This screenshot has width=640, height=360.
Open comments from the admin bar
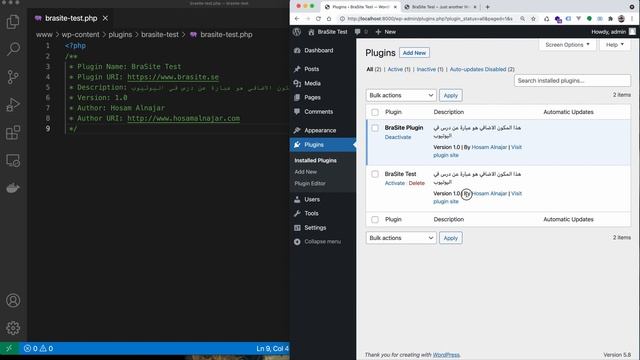pos(361,32)
